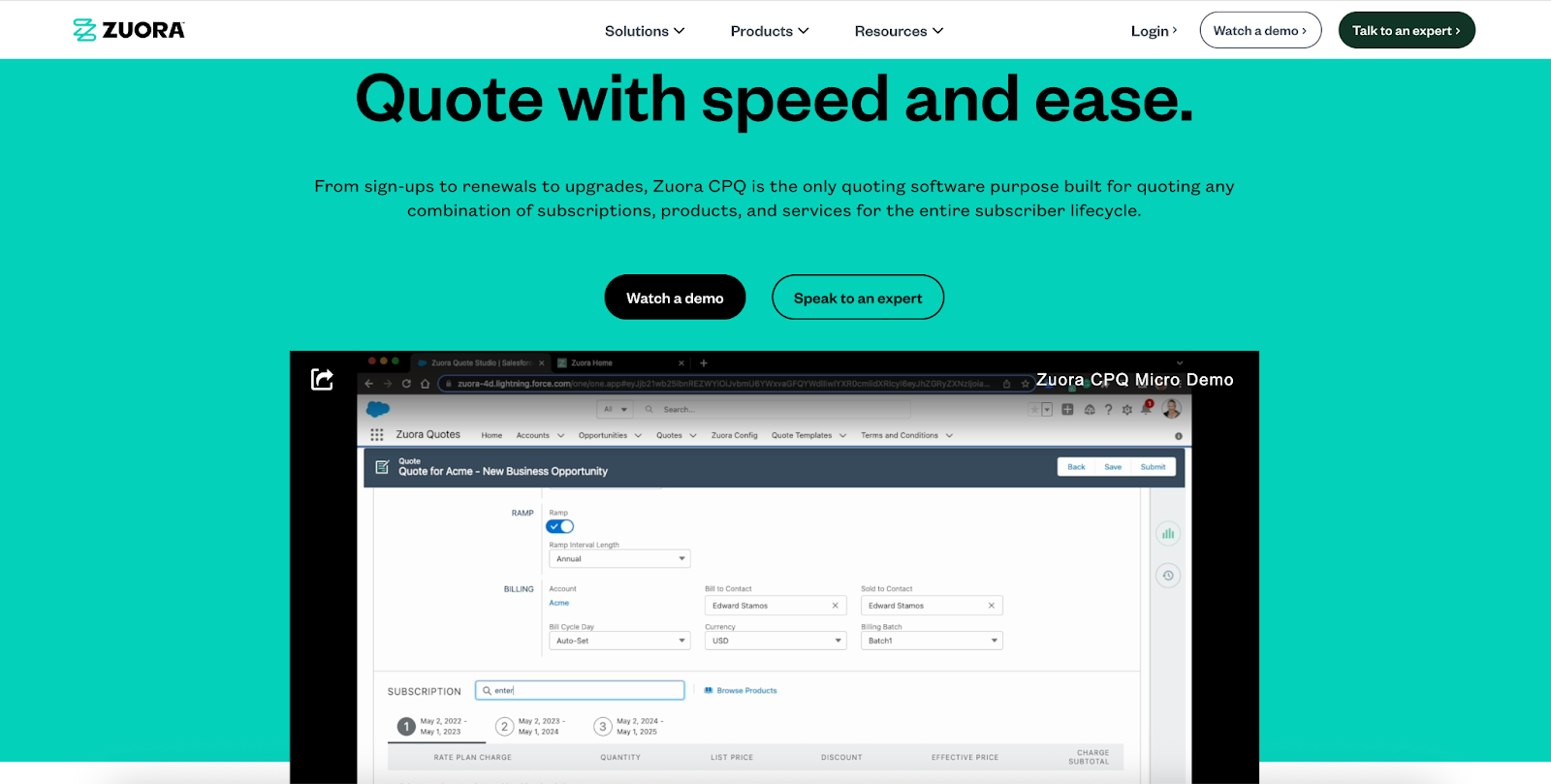Open the favorites list dropdown arrow
The width and height of the screenshot is (1551, 784).
pyautogui.click(x=1047, y=410)
